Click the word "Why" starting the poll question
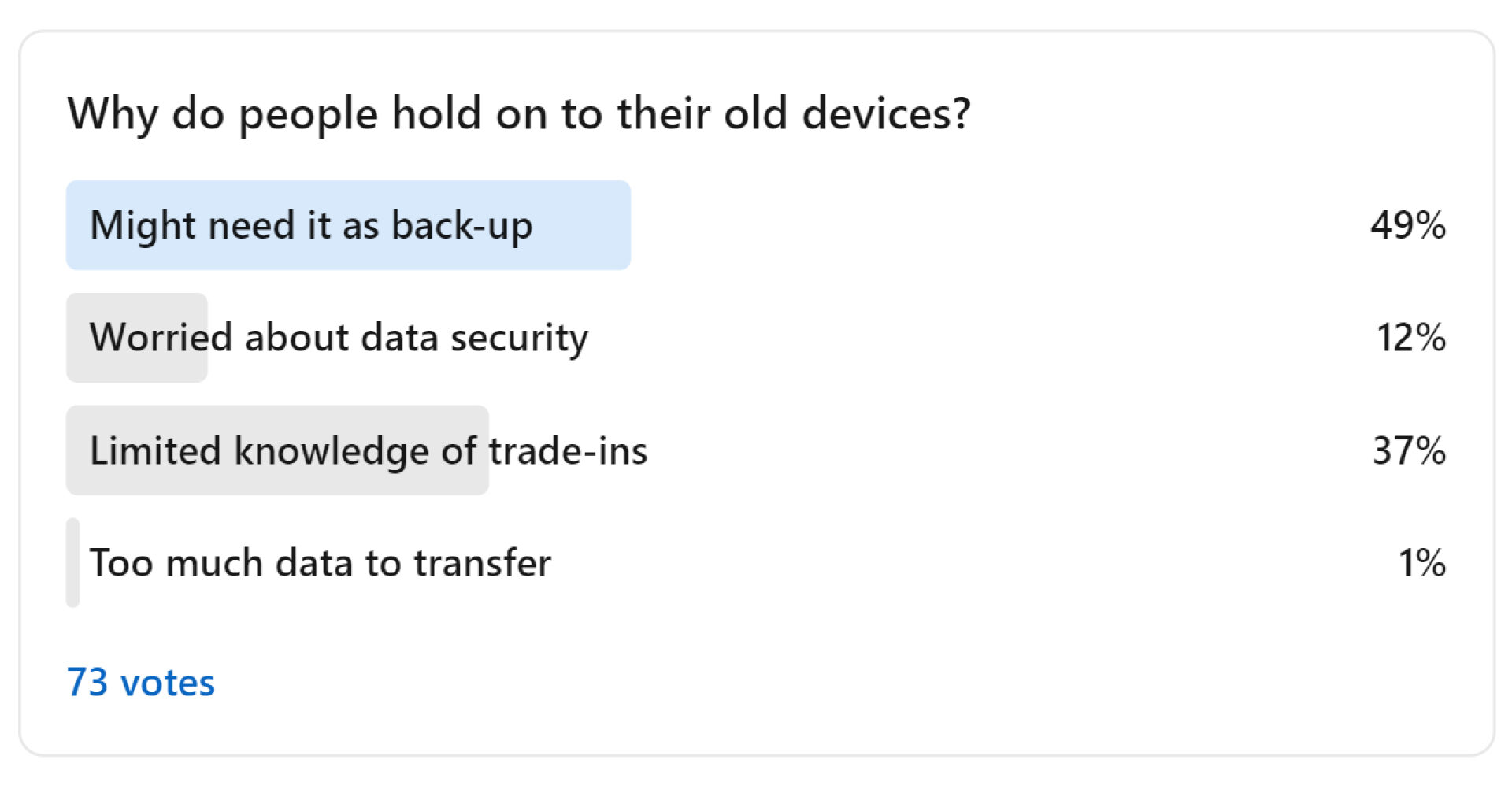Viewport: 1512px width, 789px height. (113, 113)
